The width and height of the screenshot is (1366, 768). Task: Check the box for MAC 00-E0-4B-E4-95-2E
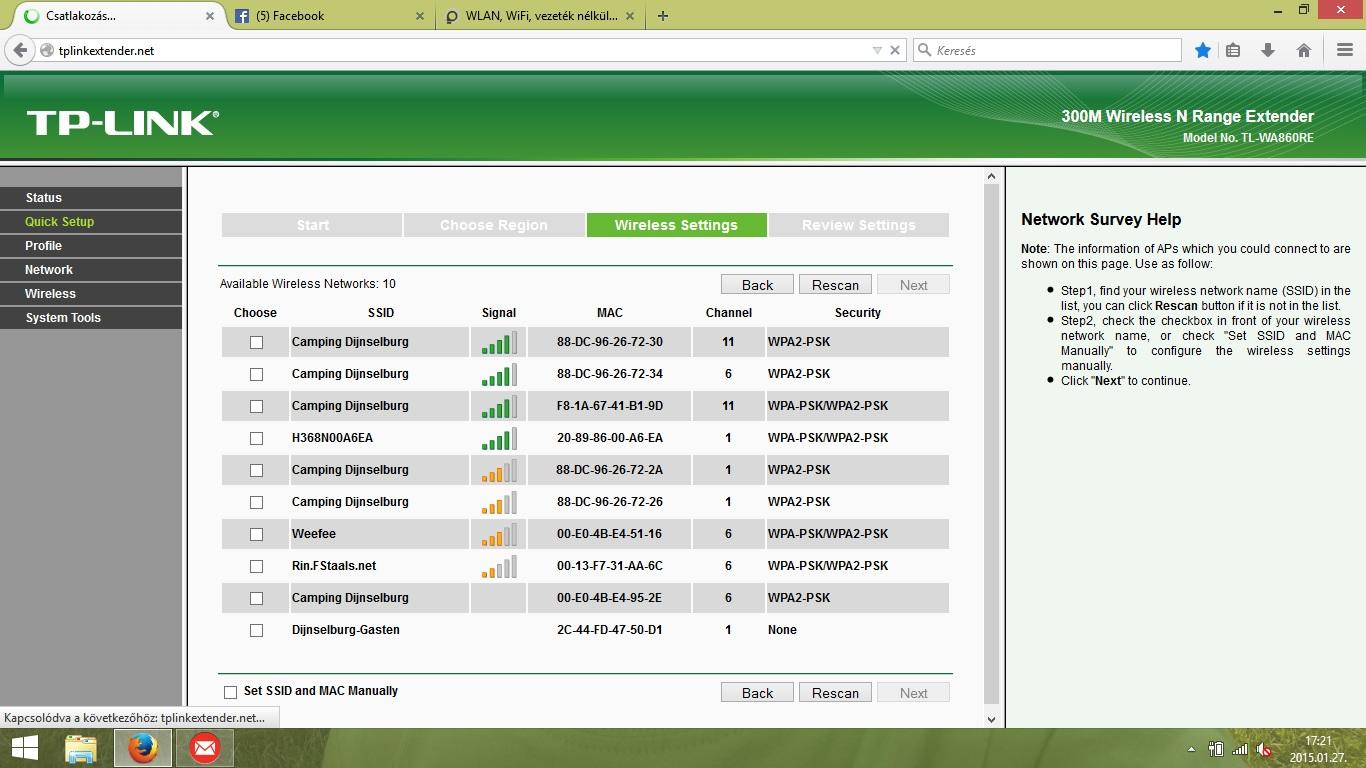(256, 598)
